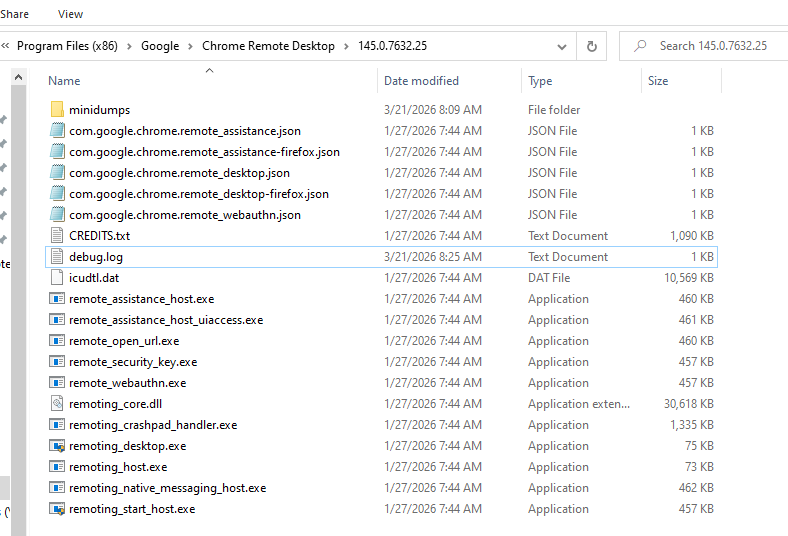Click the remoting_crashpad_handler.exe icon
The width and height of the screenshot is (788, 536).
(x=57, y=425)
